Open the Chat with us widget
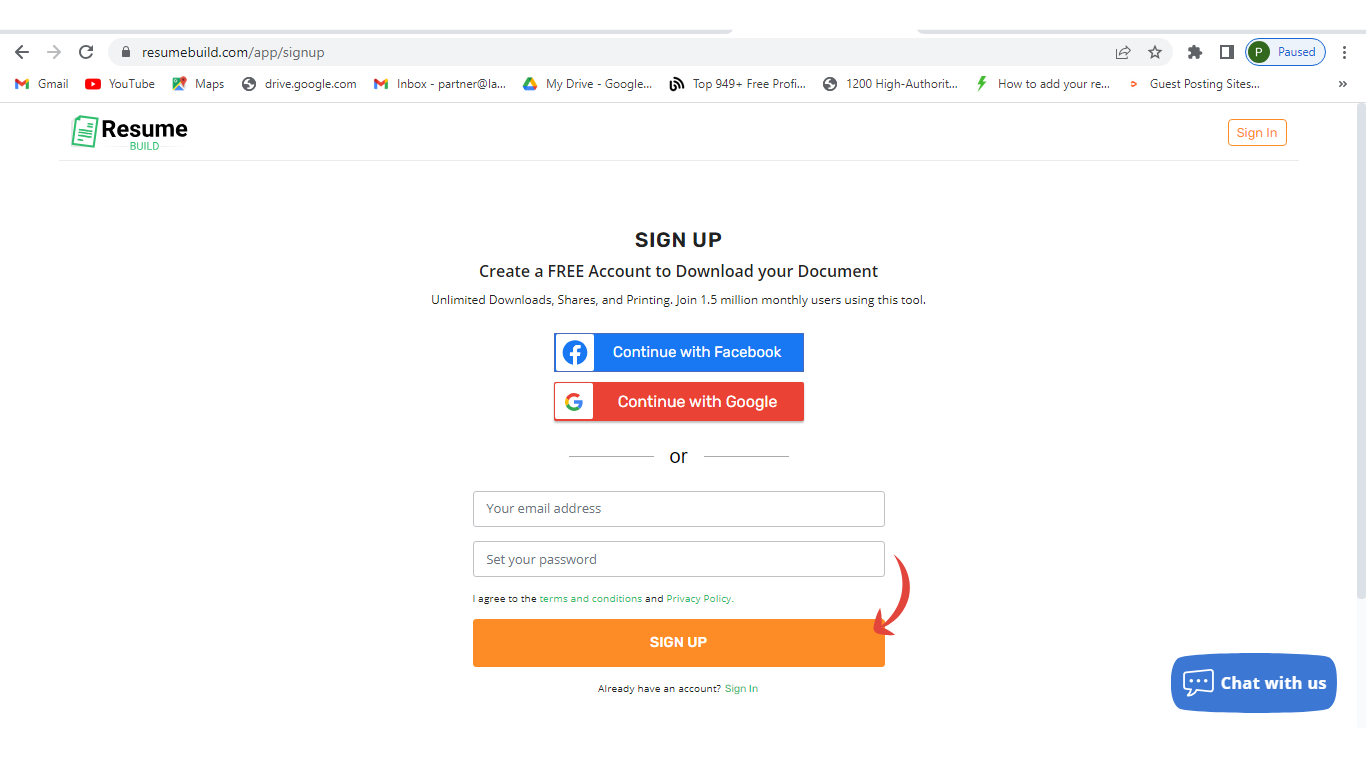Screen dimensions: 1366x768 point(1253,683)
